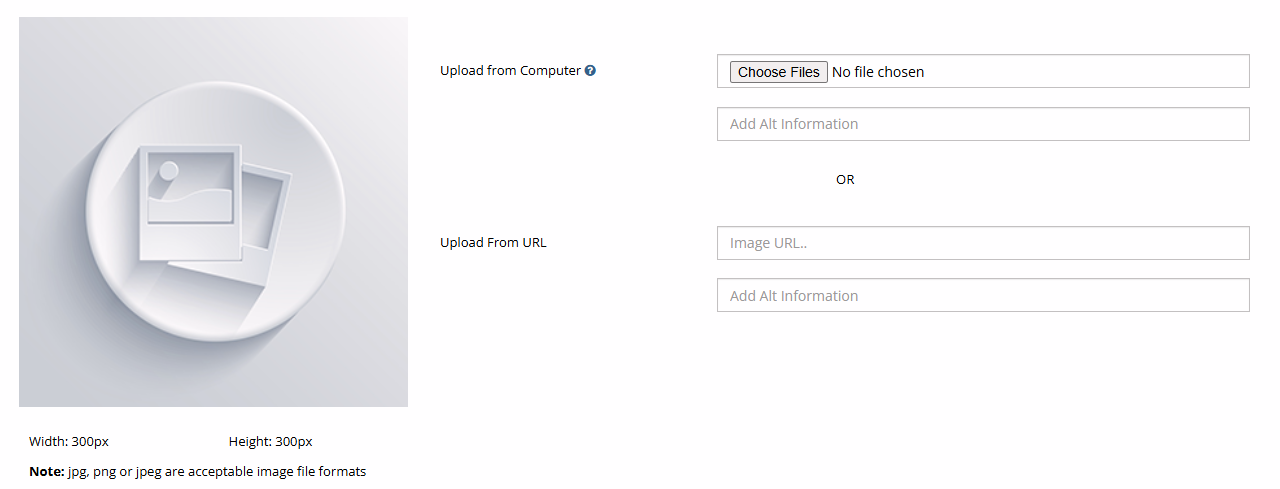
Task: Click the acceptable image file formats text
Action: point(216,472)
